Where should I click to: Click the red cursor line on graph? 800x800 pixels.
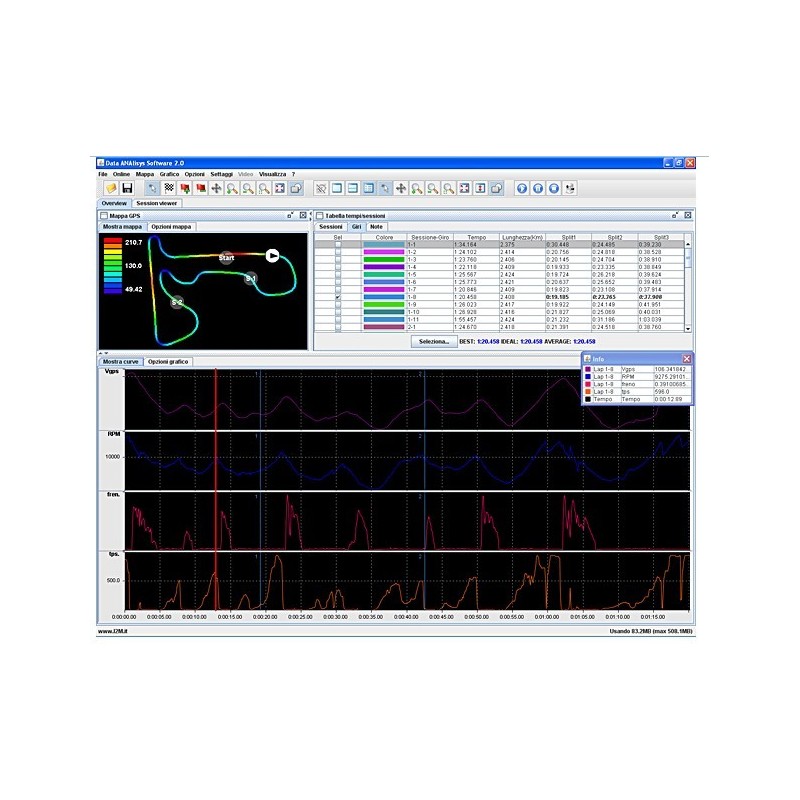click(x=216, y=489)
